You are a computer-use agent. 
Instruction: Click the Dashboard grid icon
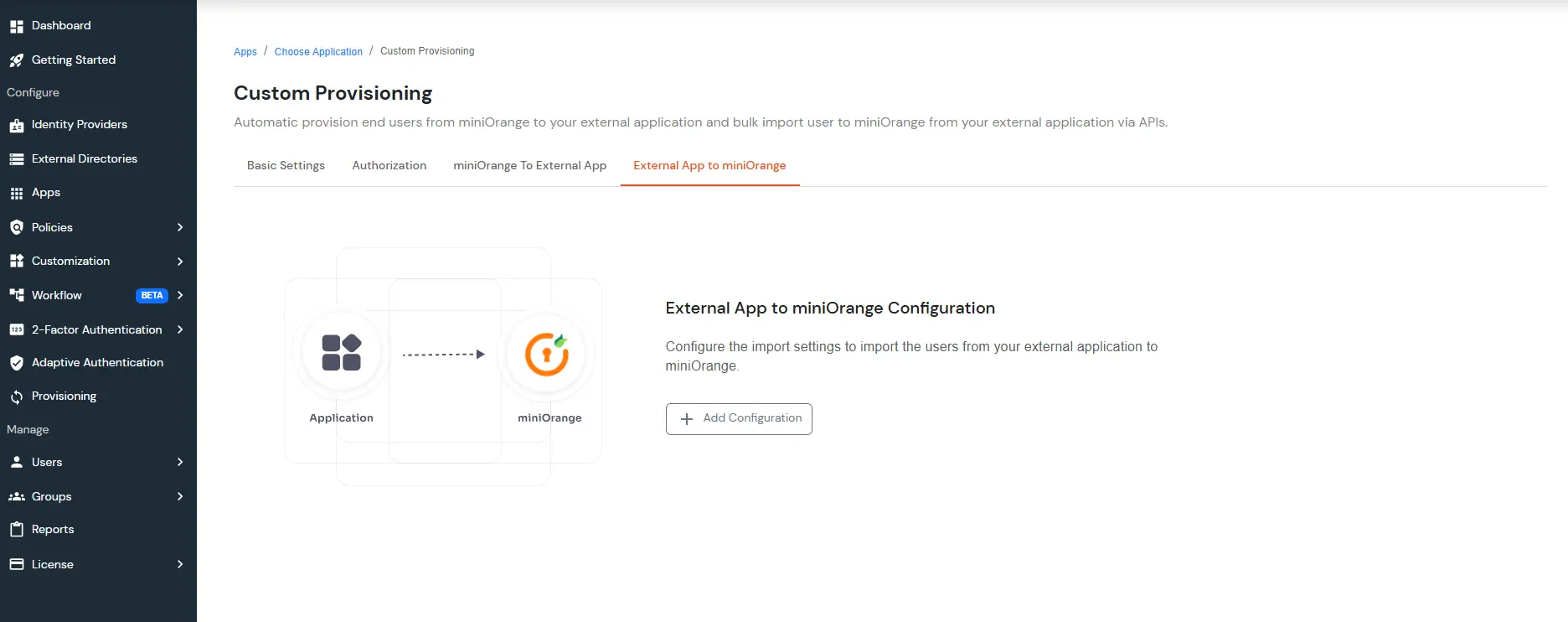(16, 26)
